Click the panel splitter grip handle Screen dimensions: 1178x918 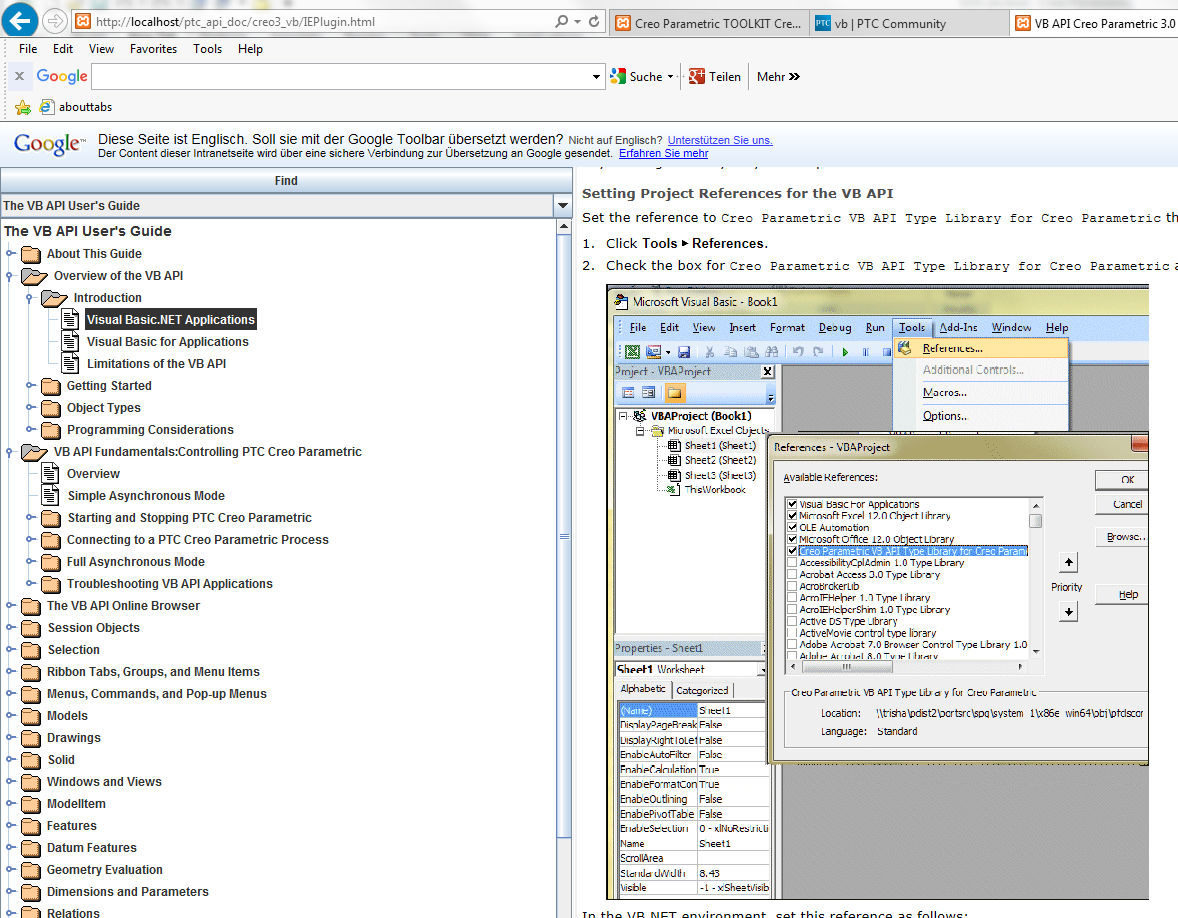[564, 536]
